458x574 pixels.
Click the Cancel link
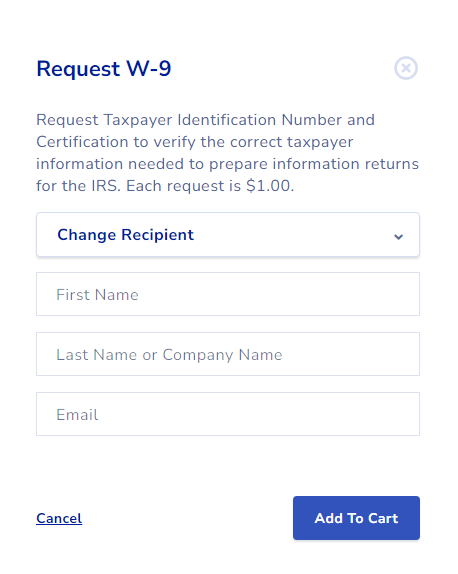59,518
